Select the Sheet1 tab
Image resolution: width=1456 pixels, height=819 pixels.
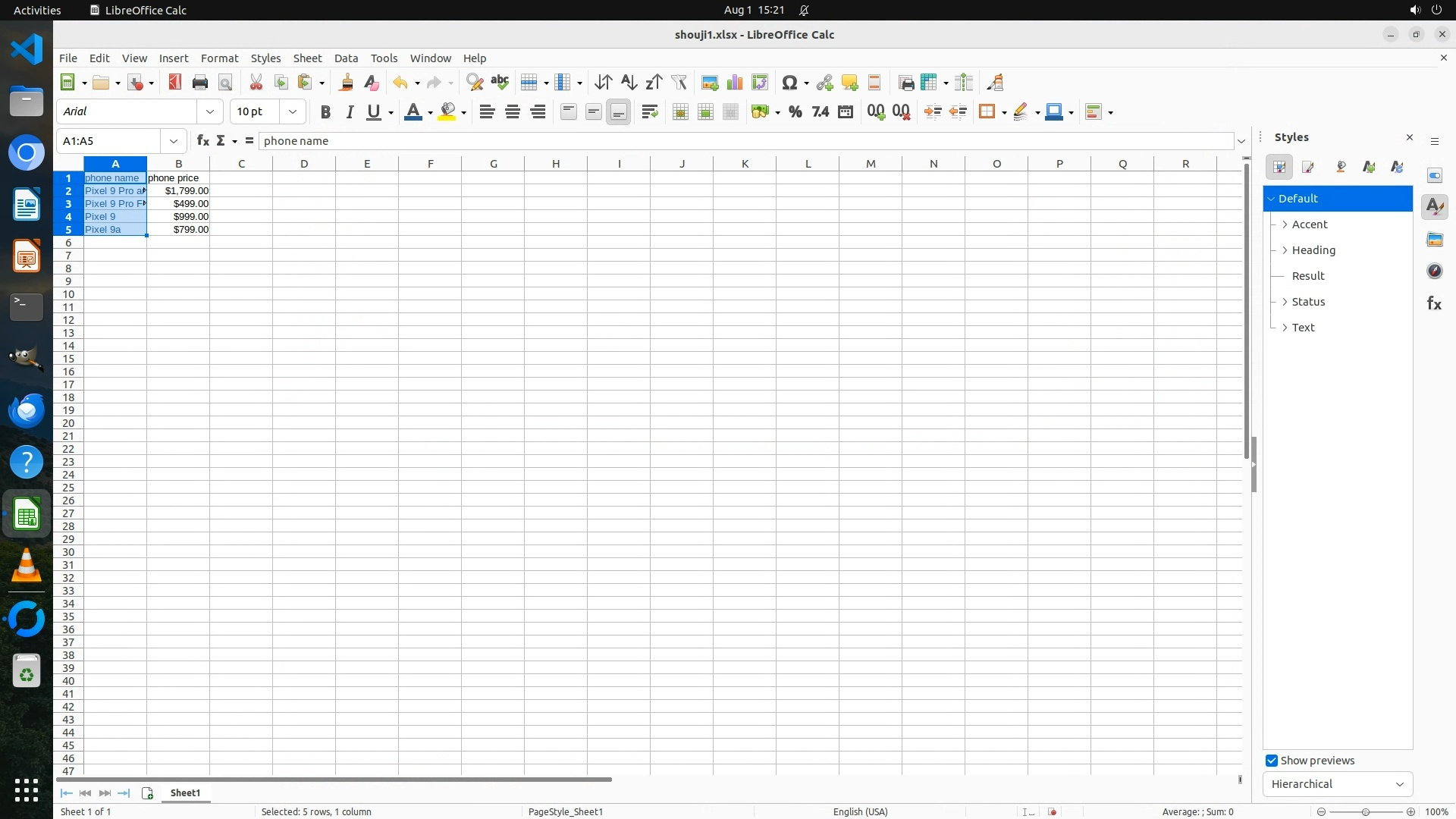click(x=185, y=792)
